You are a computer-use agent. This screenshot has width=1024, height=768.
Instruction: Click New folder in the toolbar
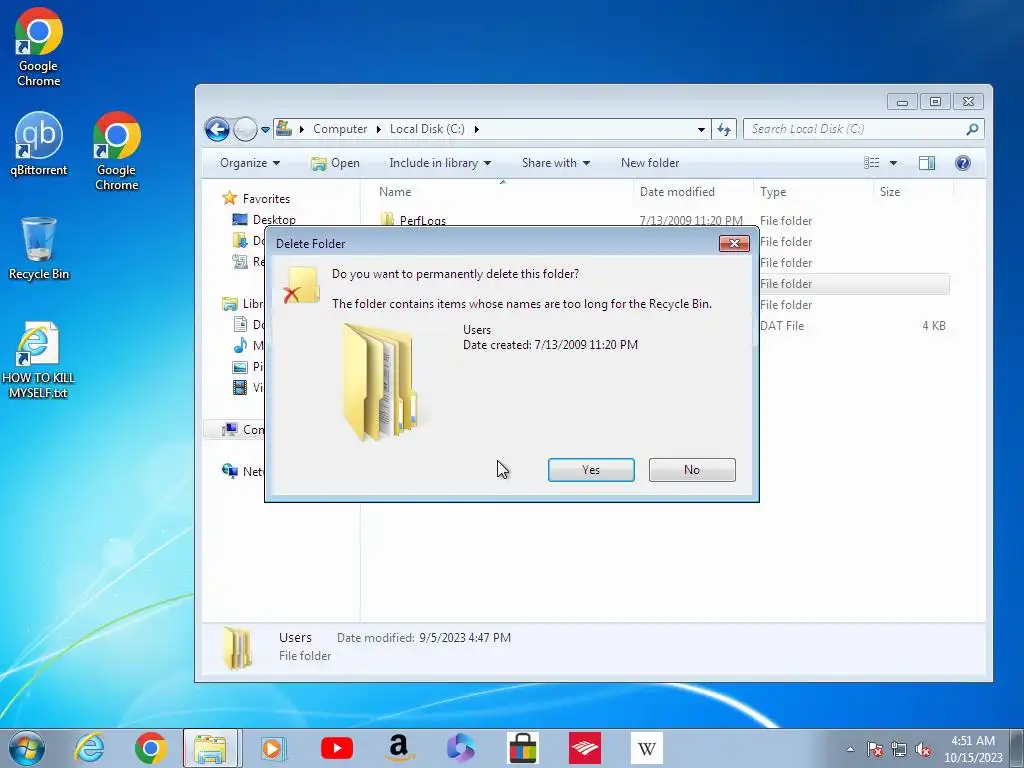[650, 163]
